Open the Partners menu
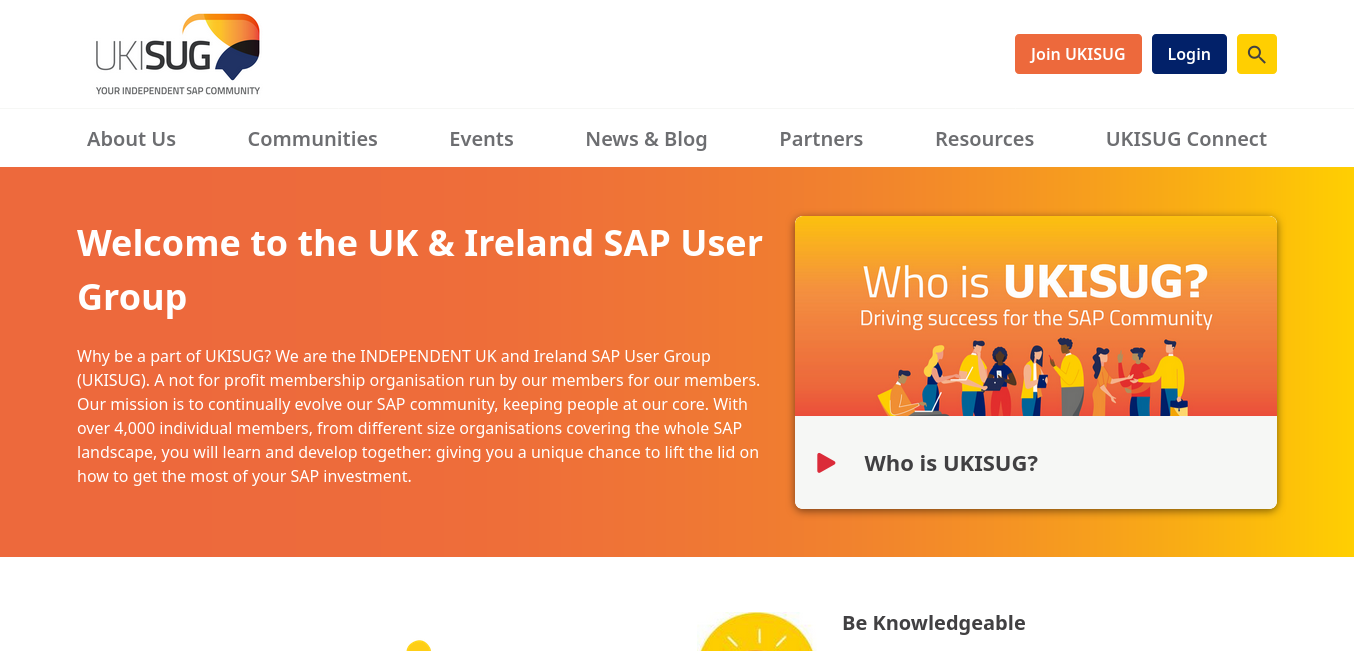This screenshot has width=1366, height=651. point(821,139)
